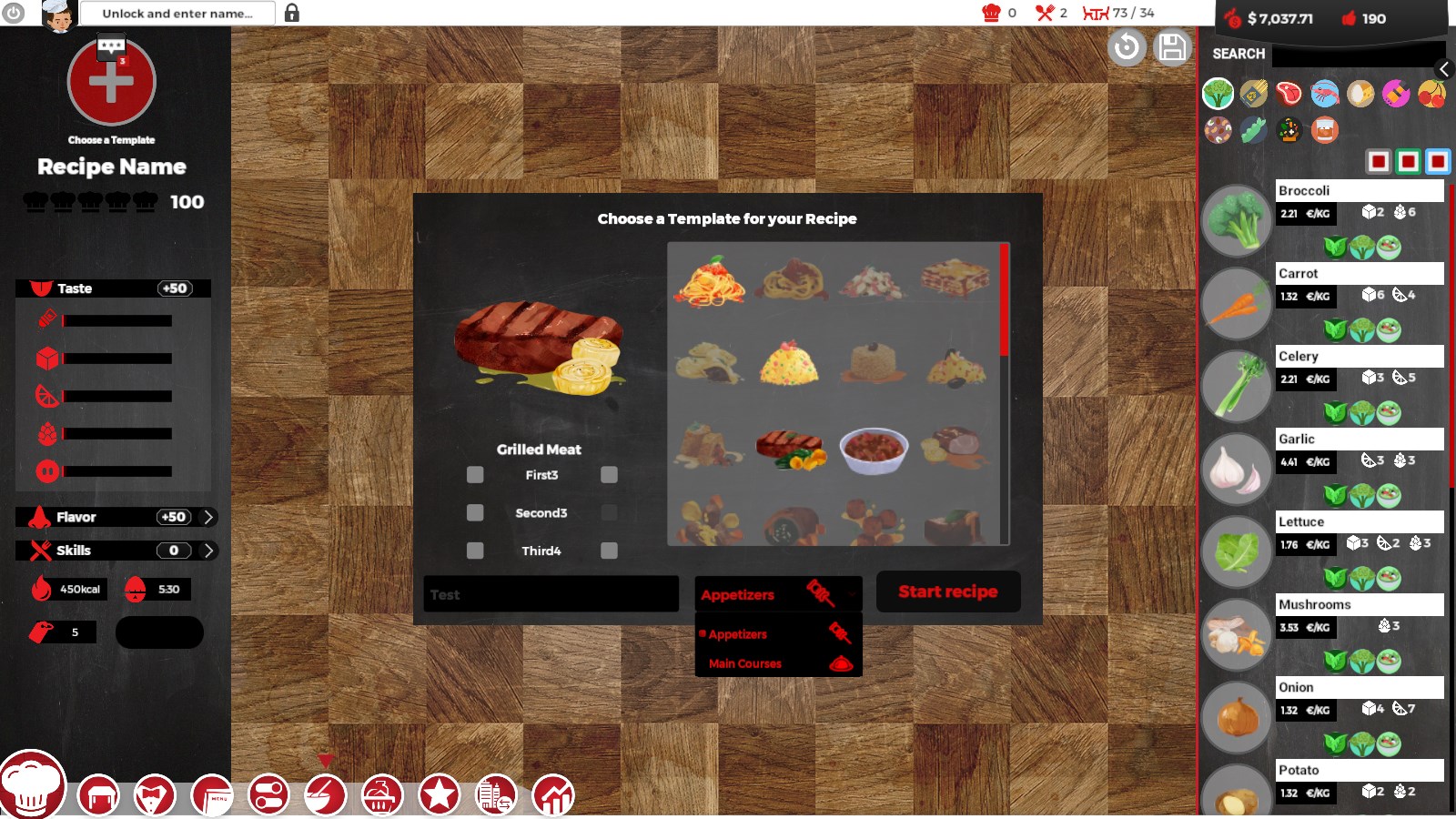Click the save recipe floppy disk icon
Image resolution: width=1456 pixels, height=819 pixels.
(1172, 47)
